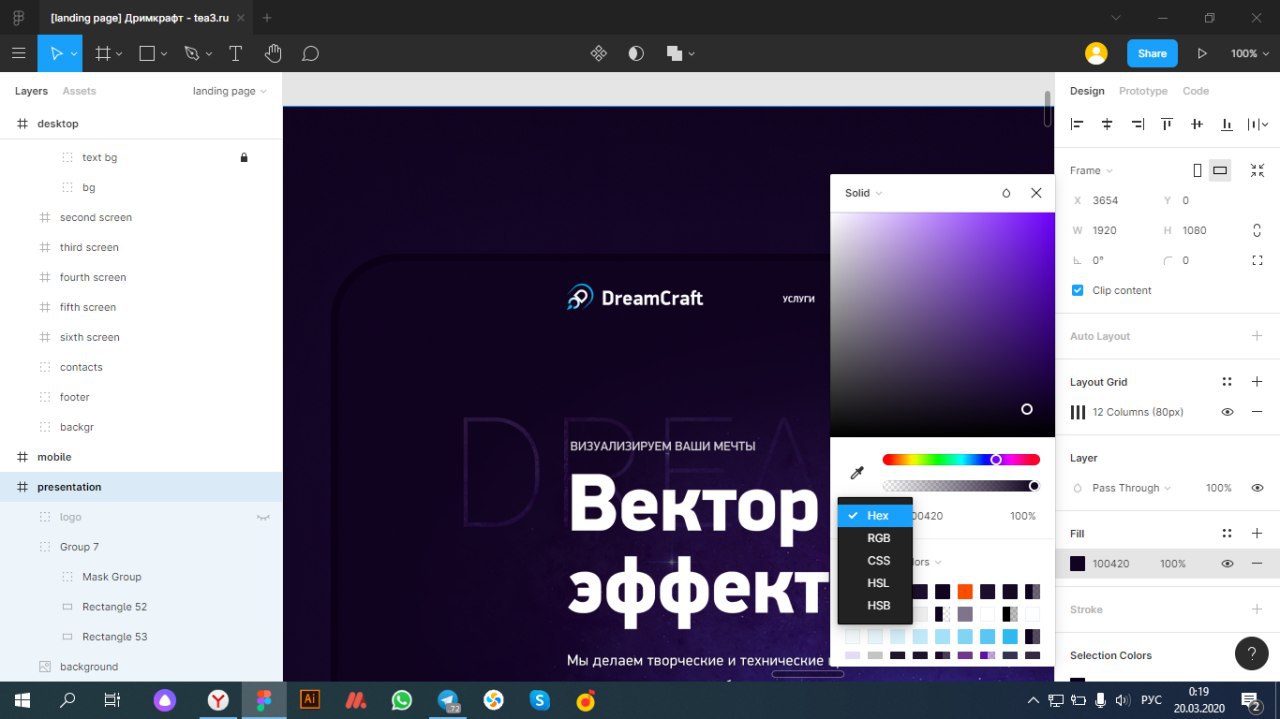Open the Help question mark button

point(1252,653)
